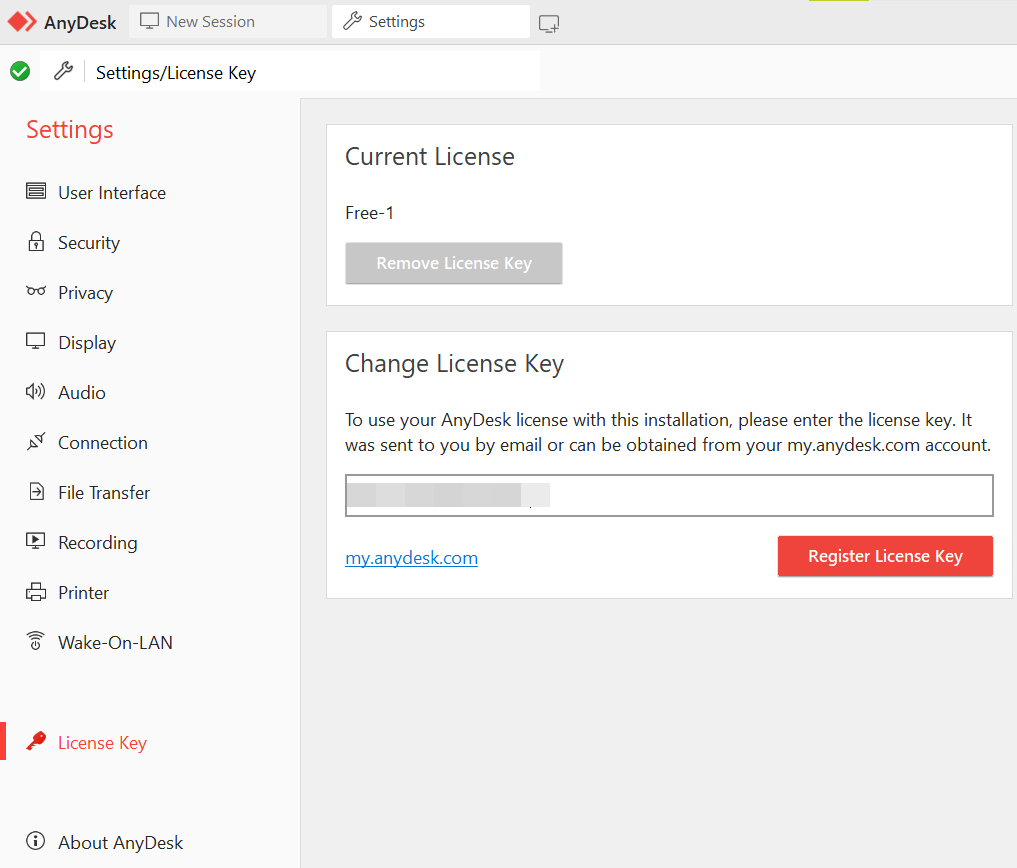1017x868 pixels.
Task: Click the Display monitor icon
Action: coord(36,342)
